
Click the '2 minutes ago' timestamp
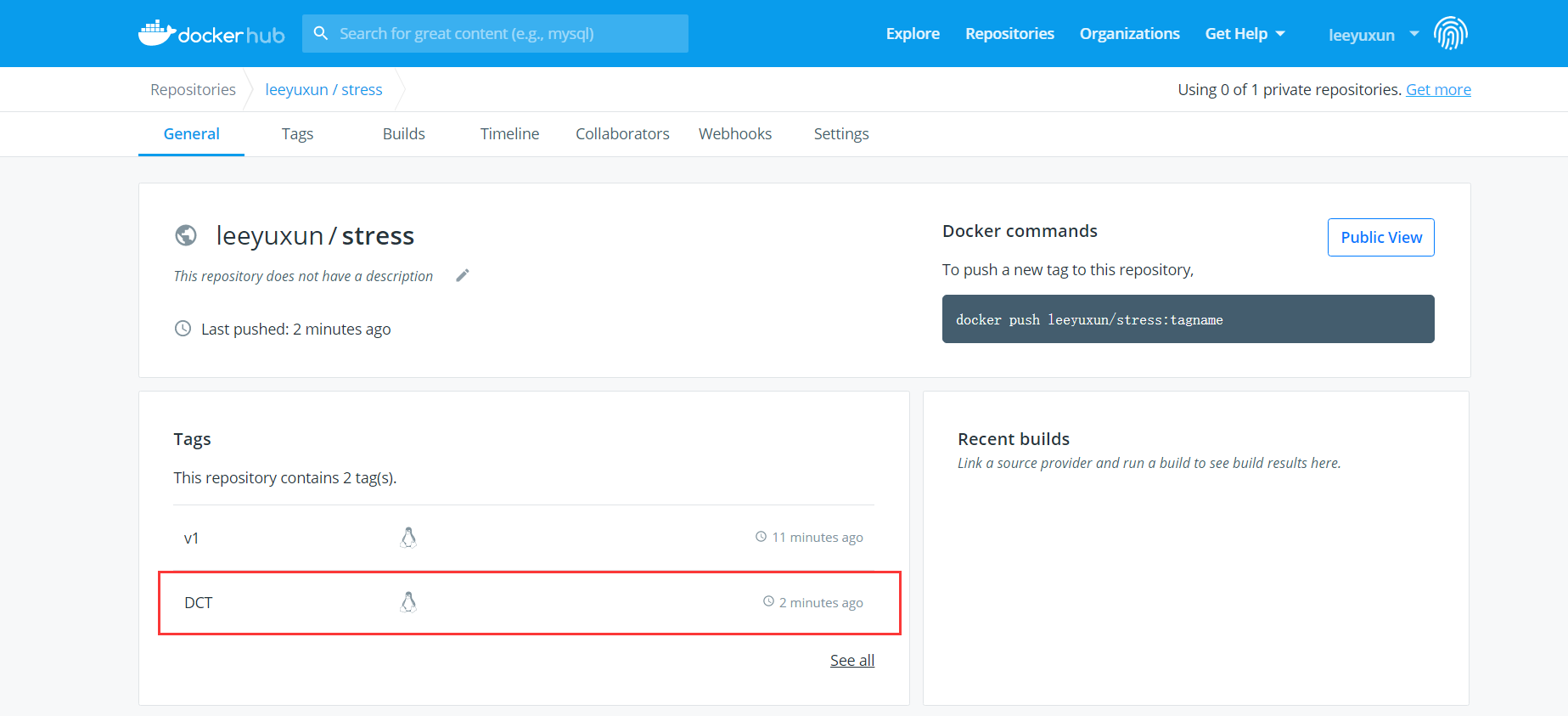821,603
